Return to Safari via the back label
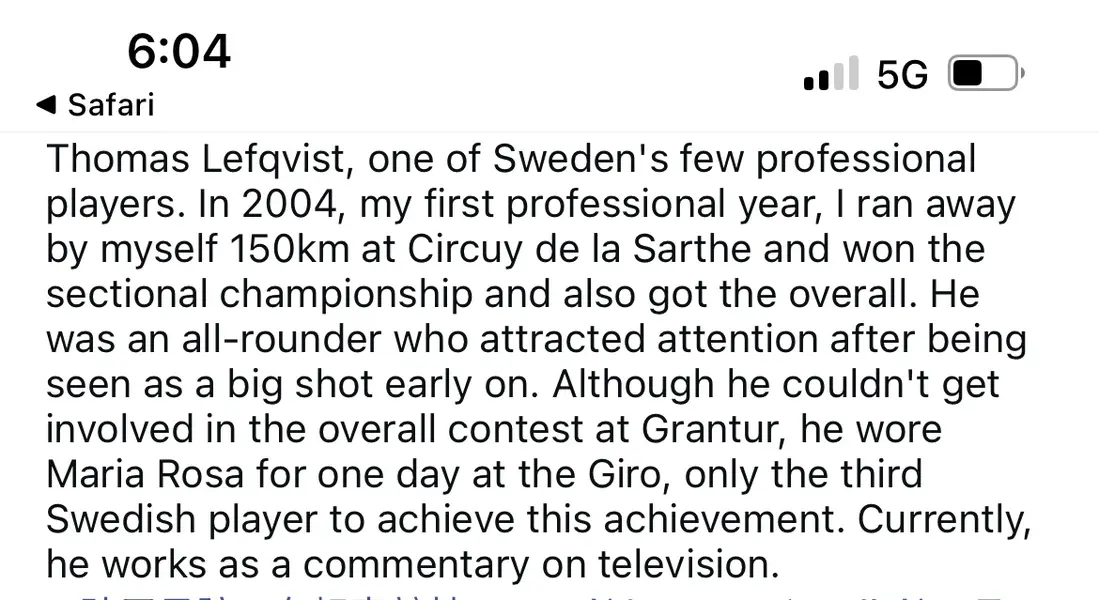Image resolution: width=1099 pixels, height=600 pixels. click(110, 105)
